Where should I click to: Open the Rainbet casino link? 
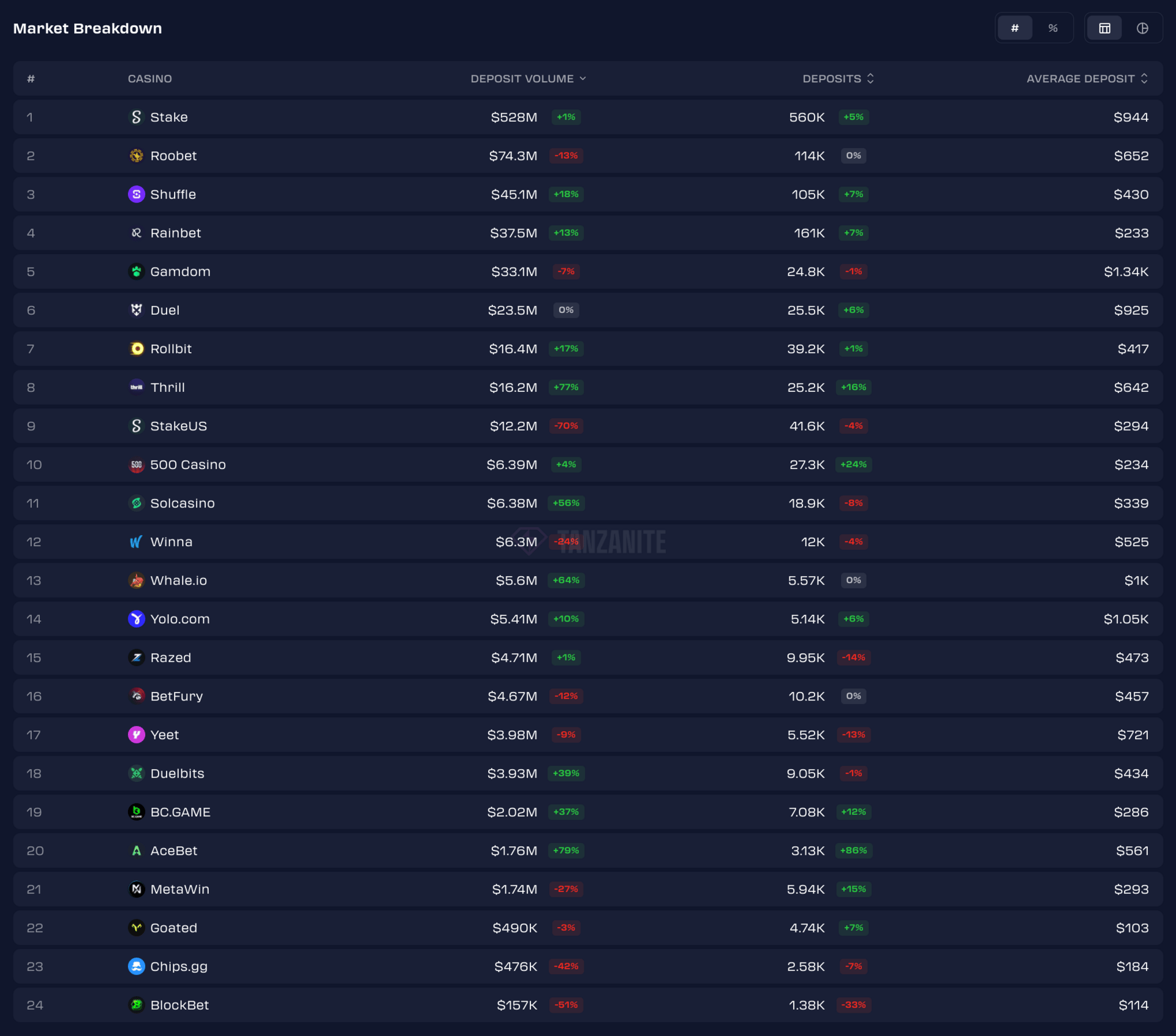[x=175, y=233]
